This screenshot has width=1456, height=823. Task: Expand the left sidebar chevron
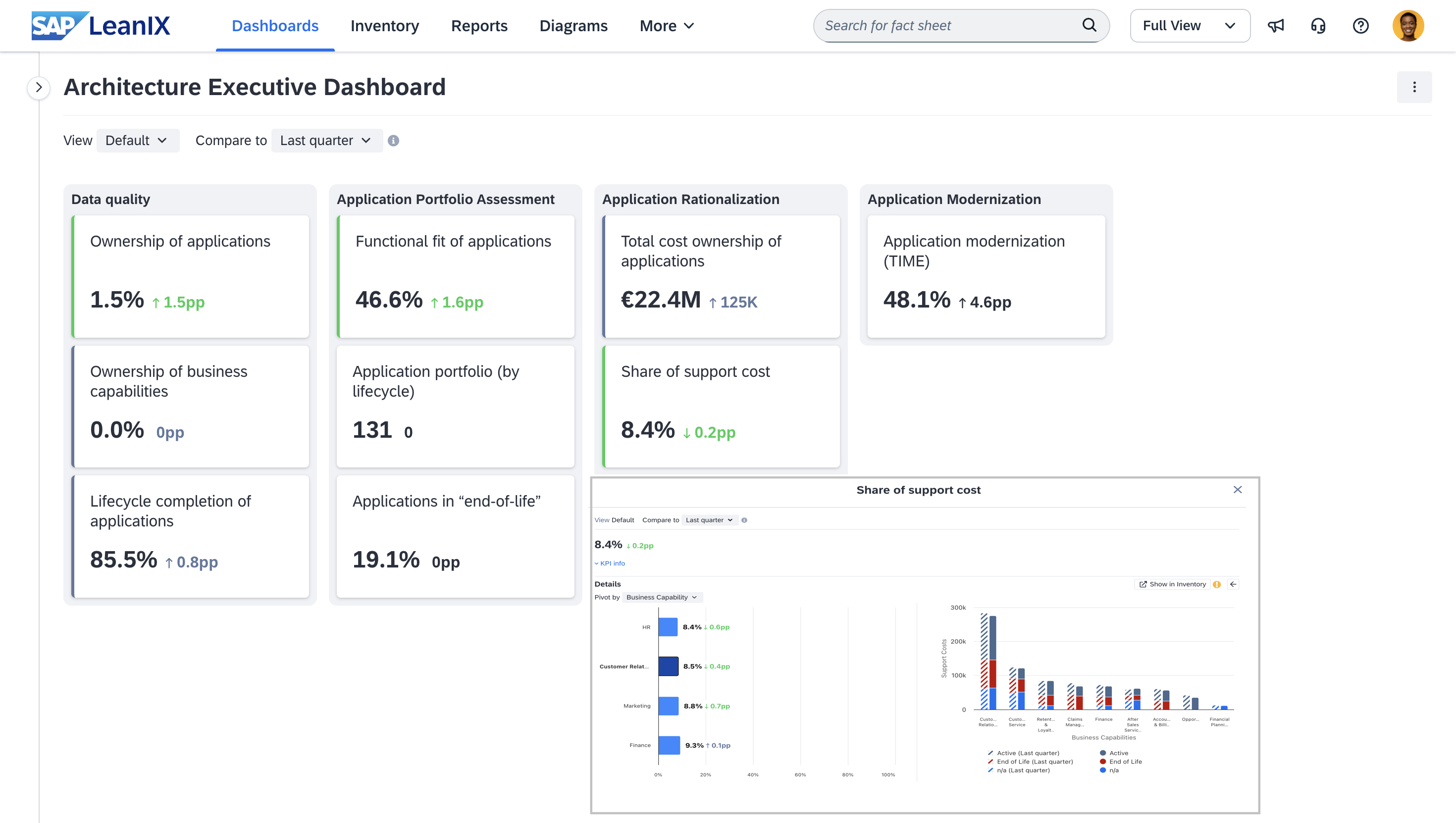pyautogui.click(x=39, y=88)
